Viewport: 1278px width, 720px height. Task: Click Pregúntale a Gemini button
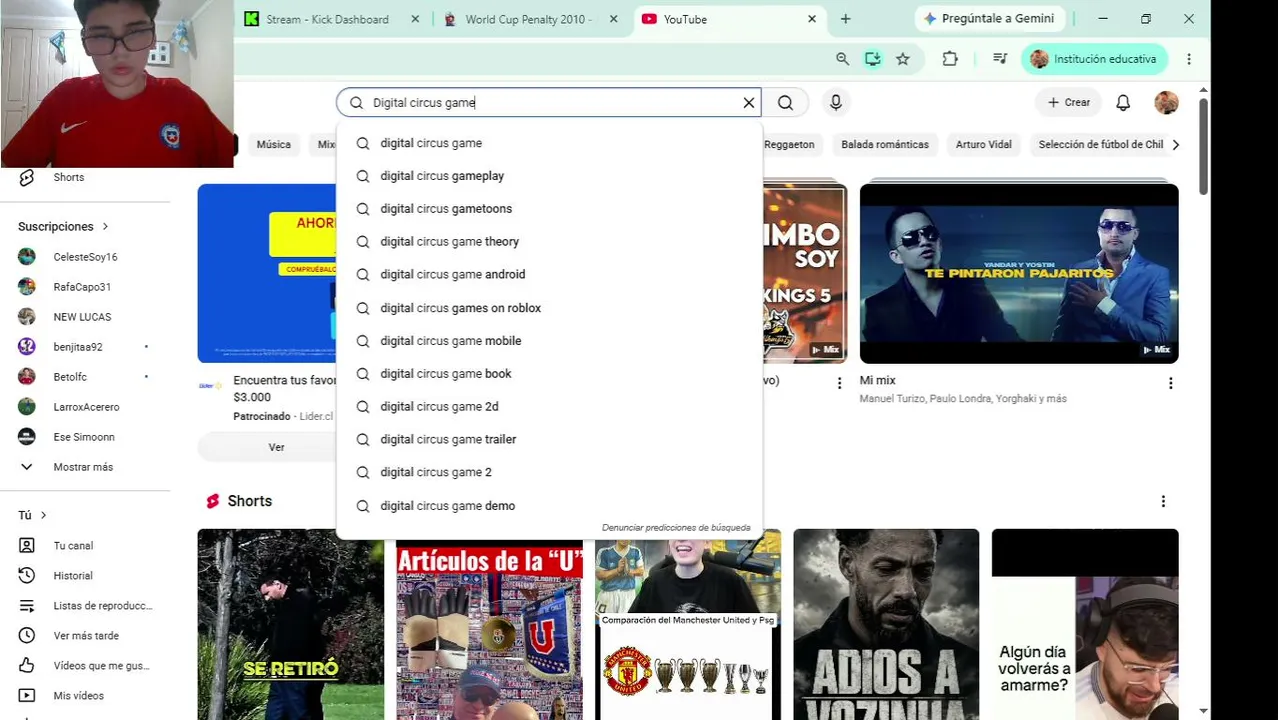988,19
